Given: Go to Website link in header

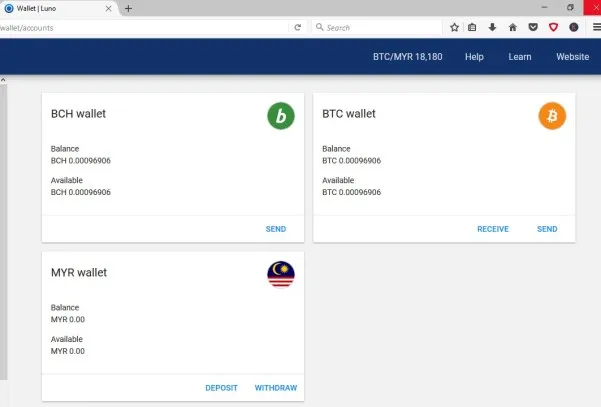Looking at the screenshot, I should click(x=573, y=57).
